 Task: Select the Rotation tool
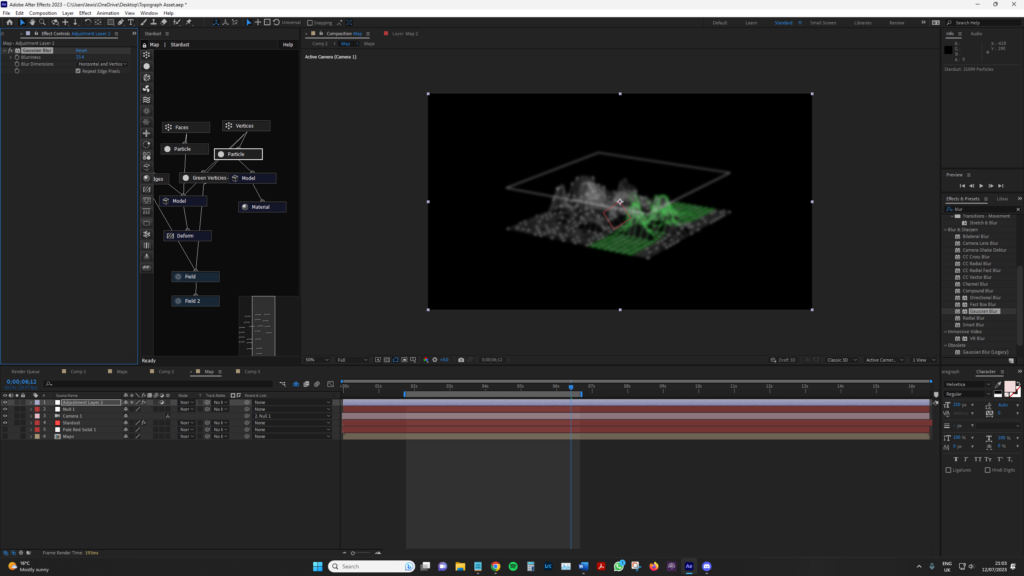(88, 22)
